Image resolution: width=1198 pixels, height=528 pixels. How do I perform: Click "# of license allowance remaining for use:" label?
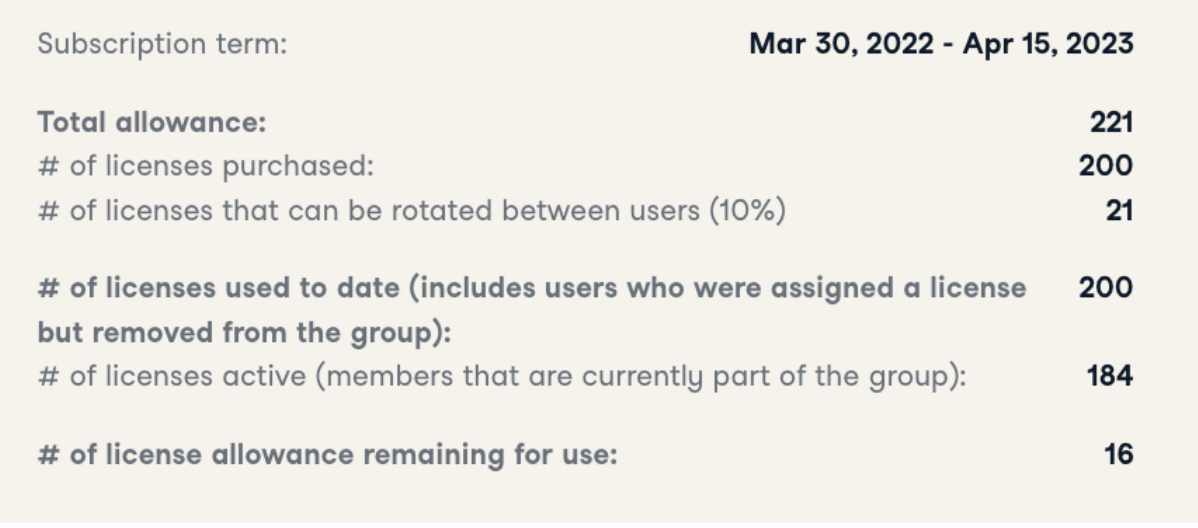coord(328,455)
